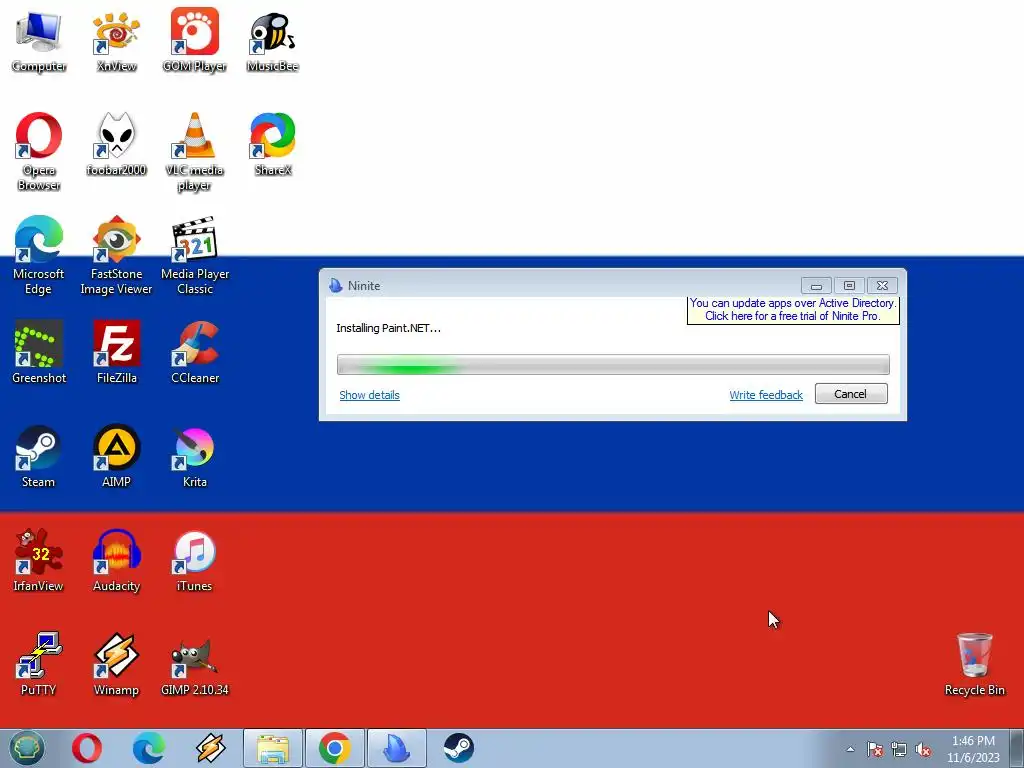Screen dimensions: 1024x768
Task: Click the IrfanView desktop icon
Action: 39,560
